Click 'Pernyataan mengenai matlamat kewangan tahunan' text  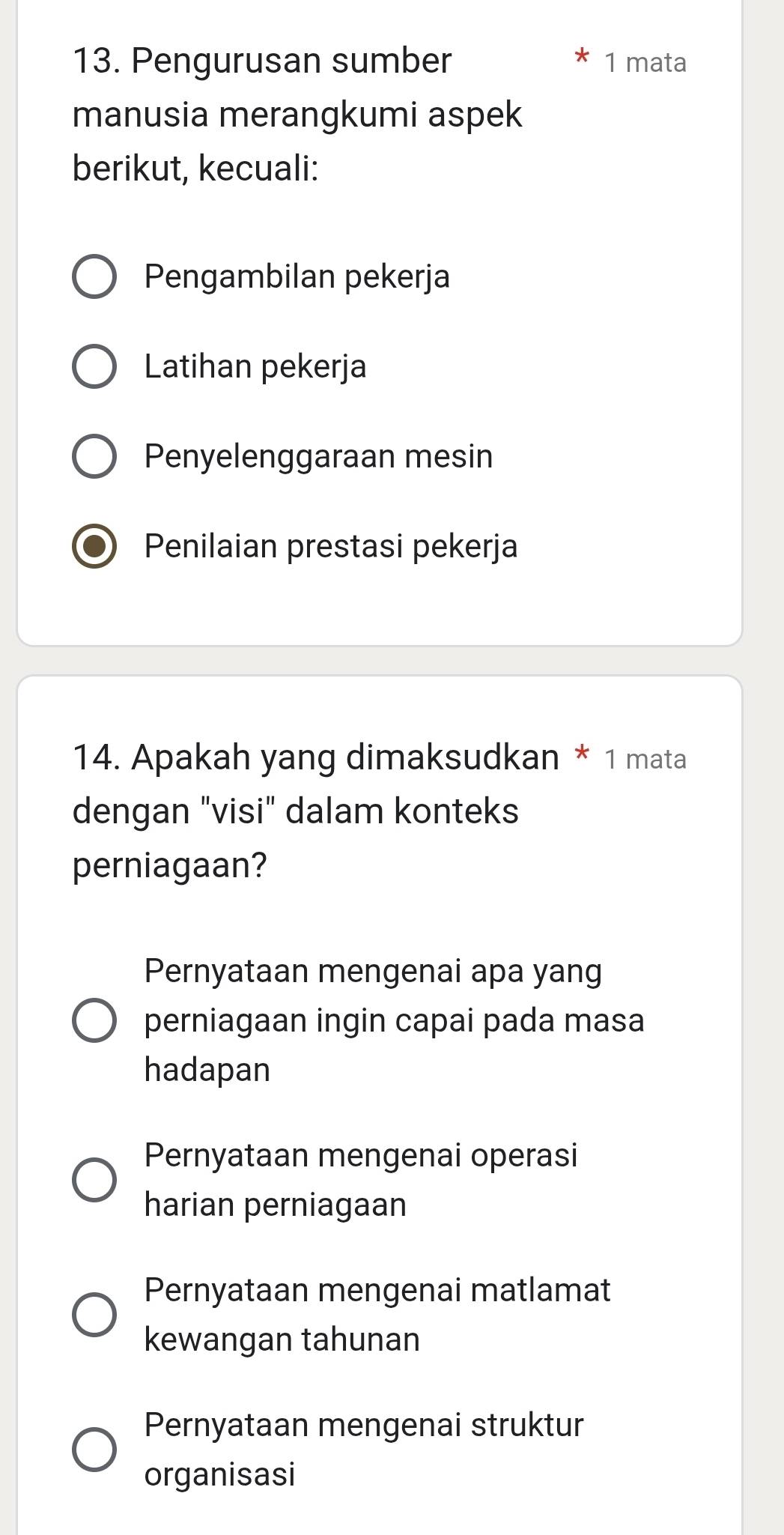377,1314
